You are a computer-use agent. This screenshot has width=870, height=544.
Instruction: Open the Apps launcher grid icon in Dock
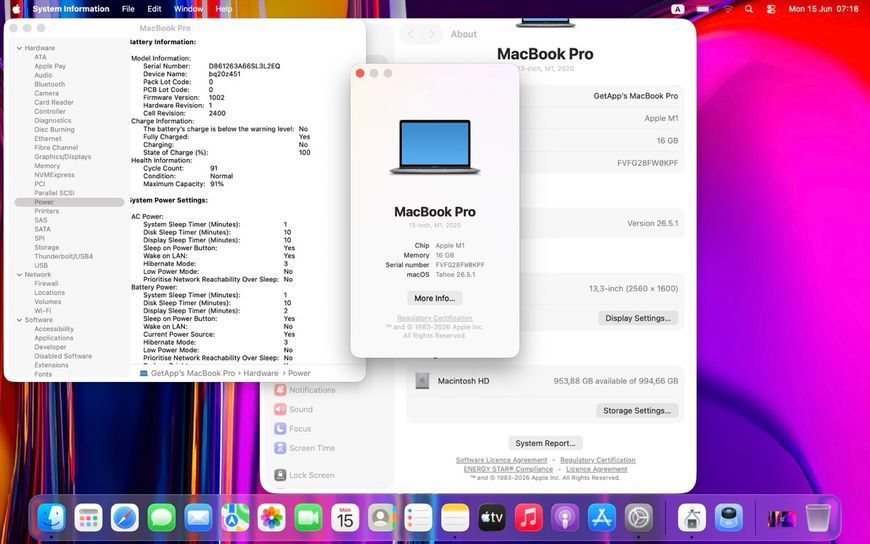click(x=88, y=517)
